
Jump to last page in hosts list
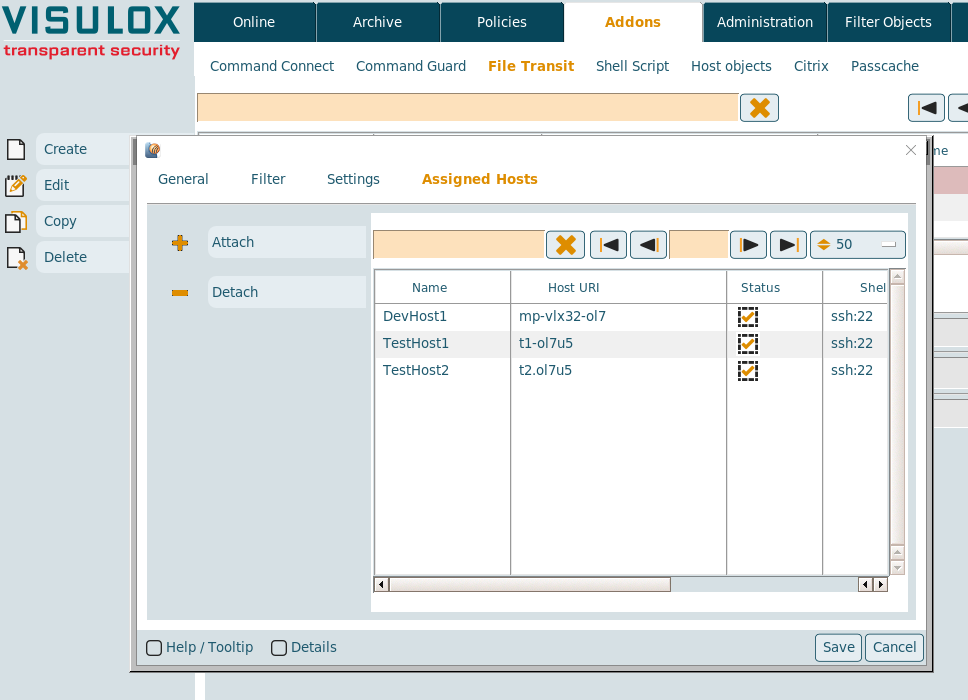(788, 245)
